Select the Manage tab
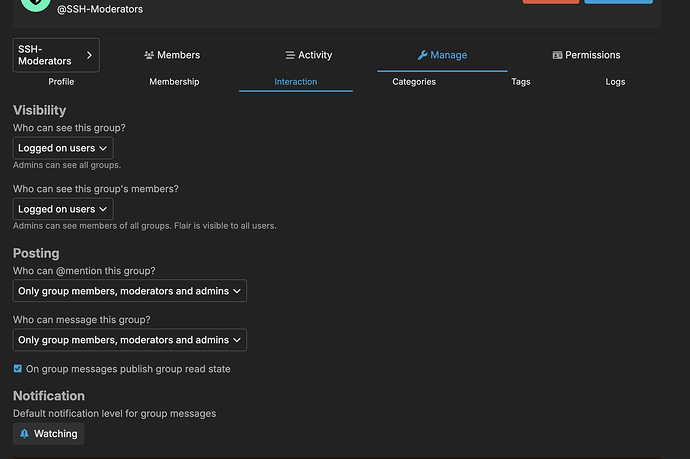The height and width of the screenshot is (459, 690). (442, 55)
